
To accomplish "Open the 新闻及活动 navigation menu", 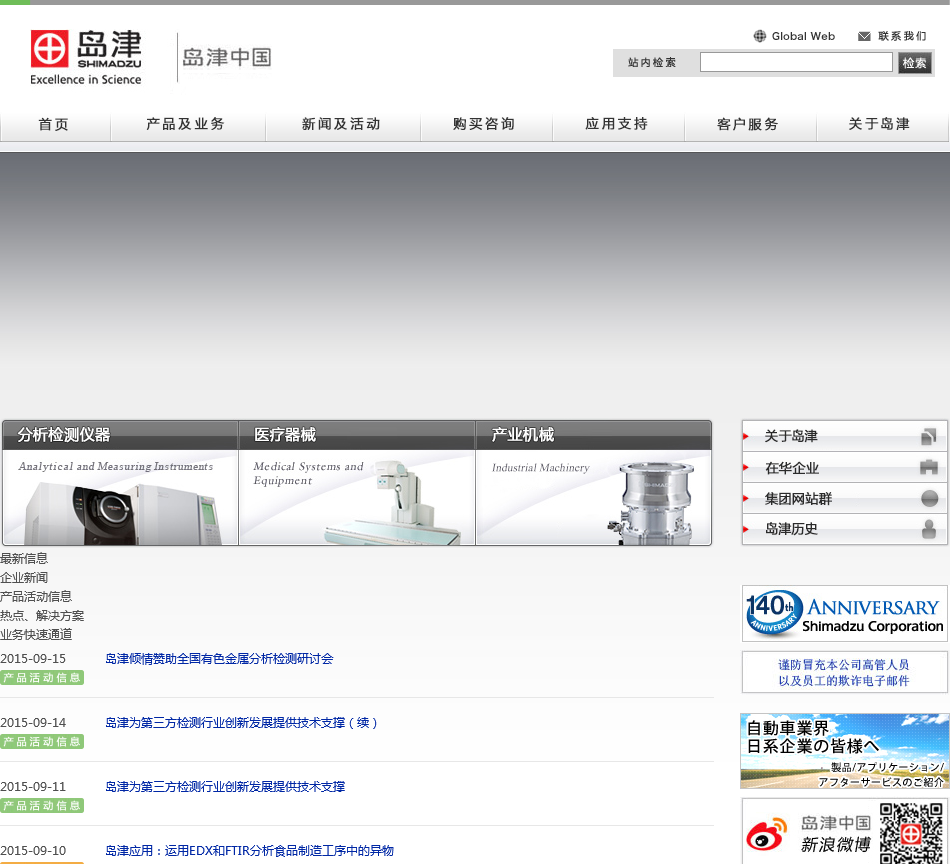I will (342, 125).
